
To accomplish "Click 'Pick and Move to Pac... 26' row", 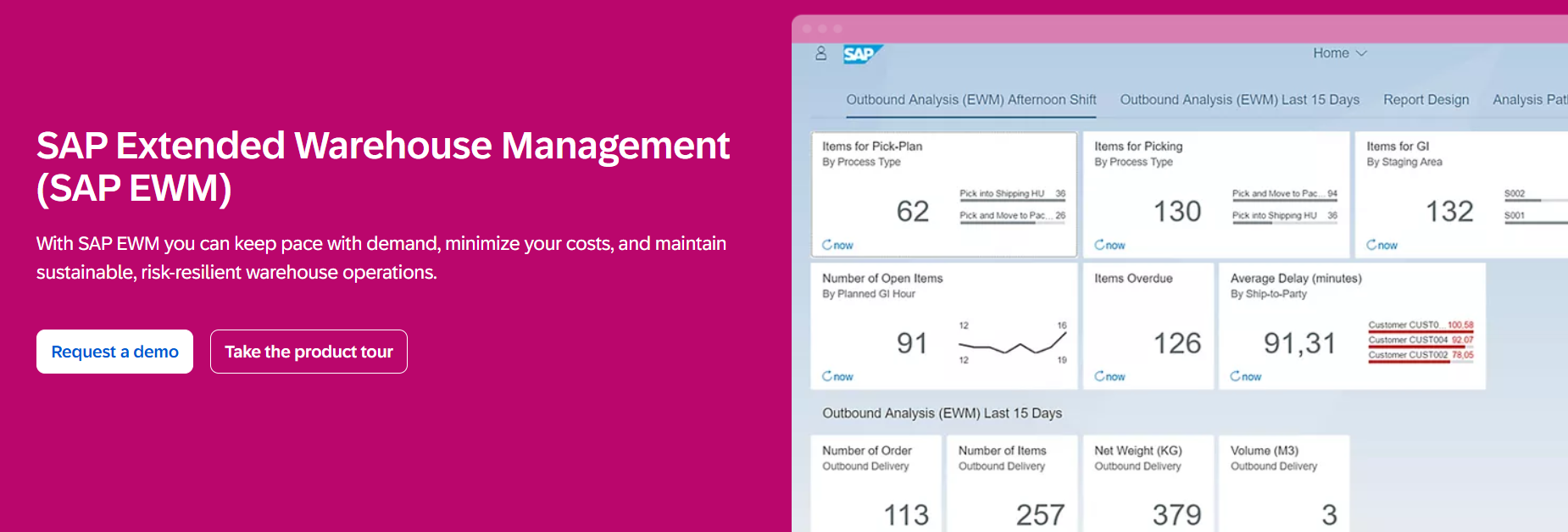I will coord(1012,216).
